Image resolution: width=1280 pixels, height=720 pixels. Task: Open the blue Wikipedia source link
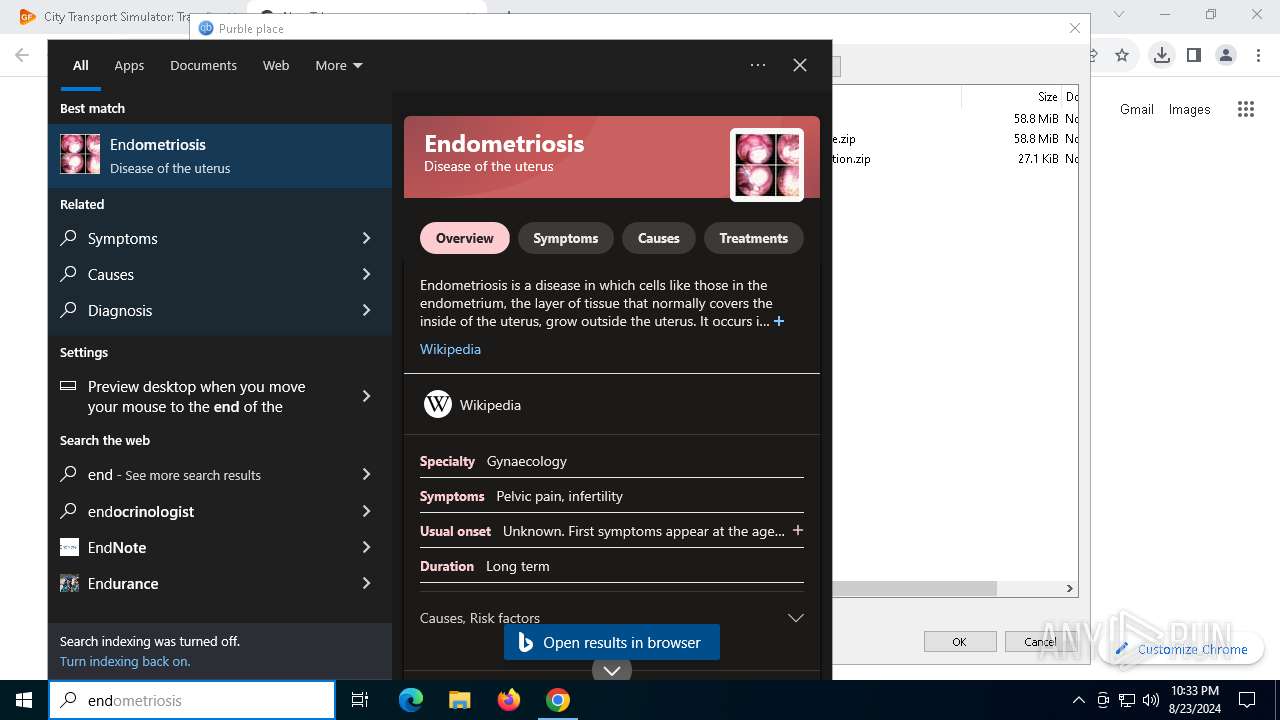[450, 349]
